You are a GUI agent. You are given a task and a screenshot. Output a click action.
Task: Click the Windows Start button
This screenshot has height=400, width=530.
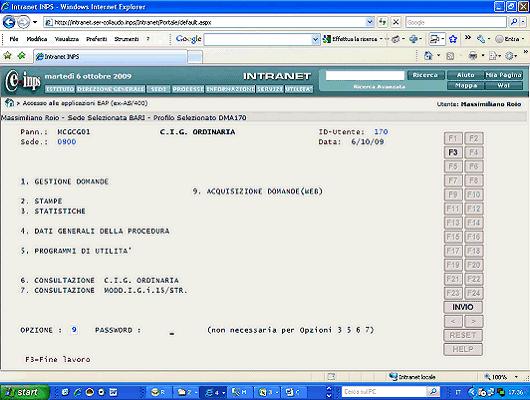click(x=24, y=392)
